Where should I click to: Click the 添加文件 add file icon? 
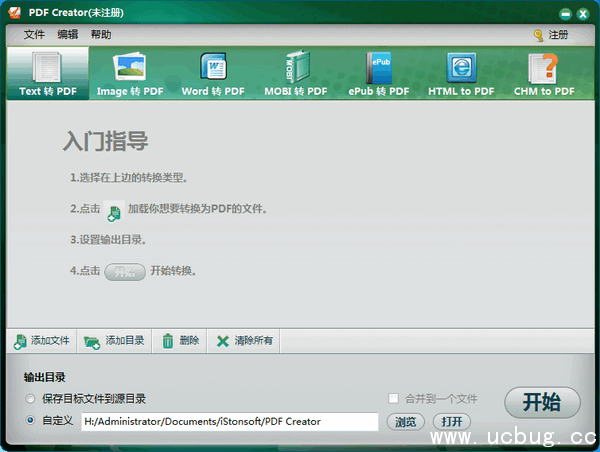click(21, 341)
